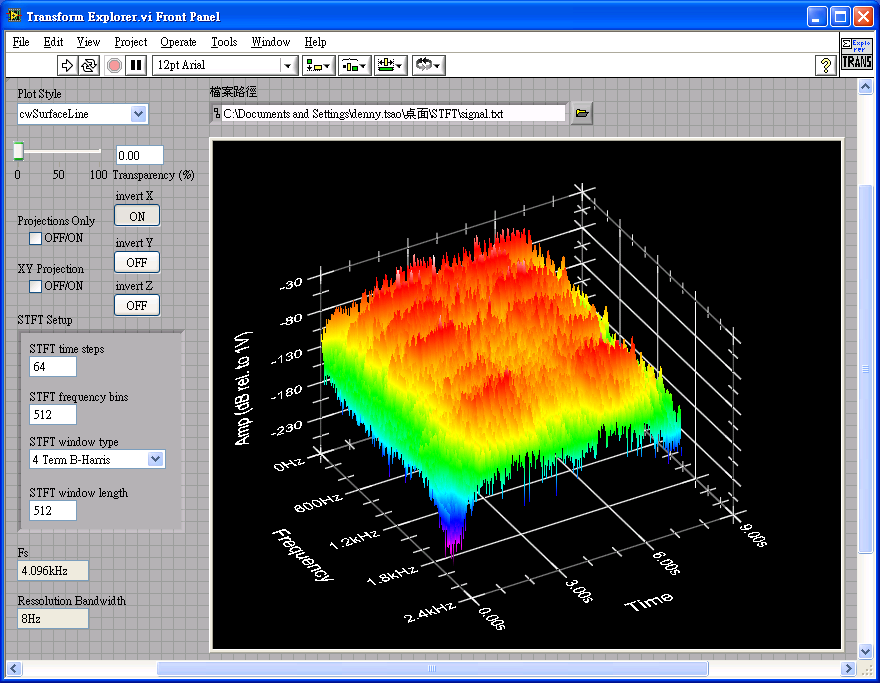Image resolution: width=880 pixels, height=683 pixels.
Task: Click the folder browse button beside the file path
Action: click(x=580, y=113)
